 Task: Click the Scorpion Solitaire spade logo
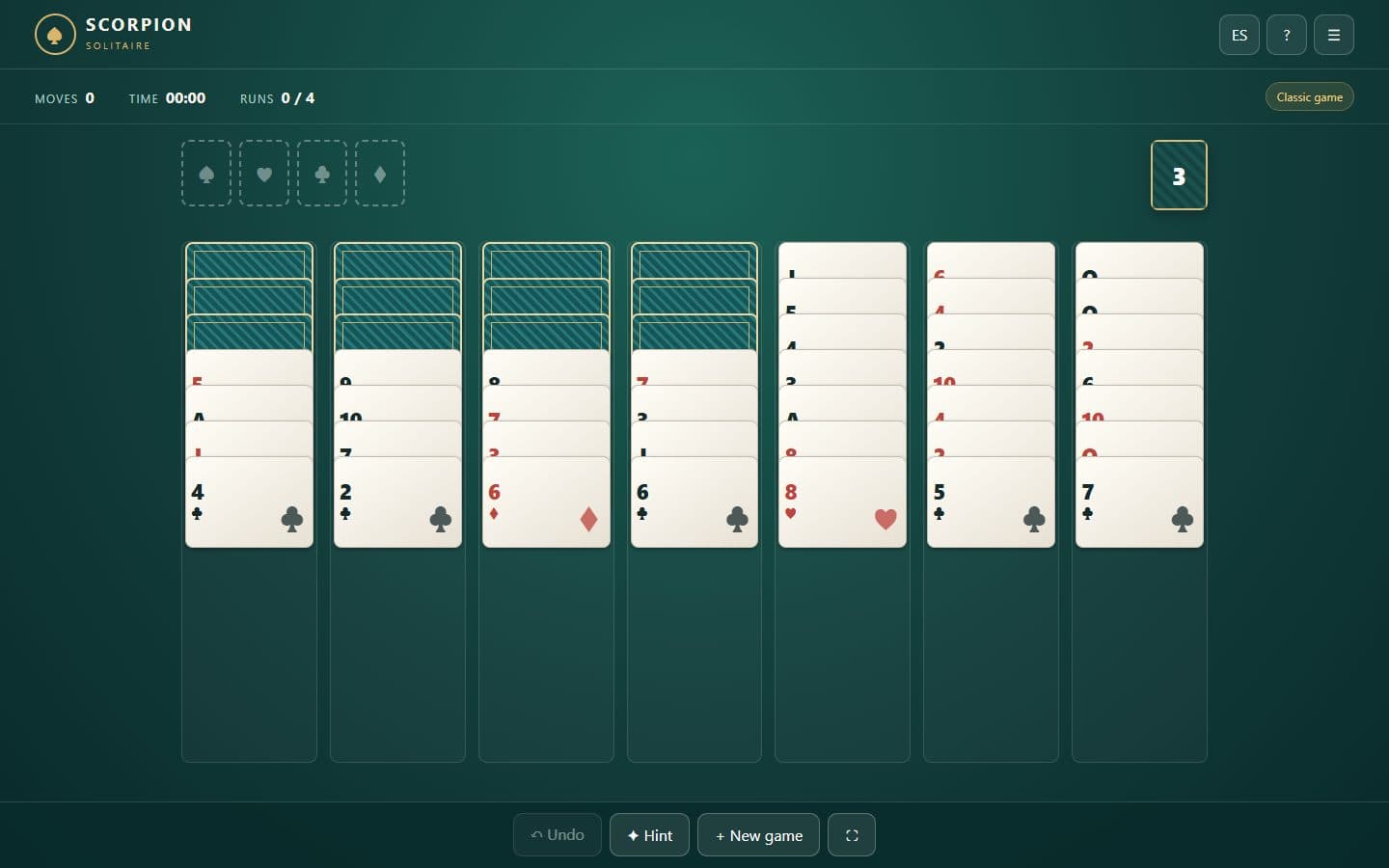[55, 35]
